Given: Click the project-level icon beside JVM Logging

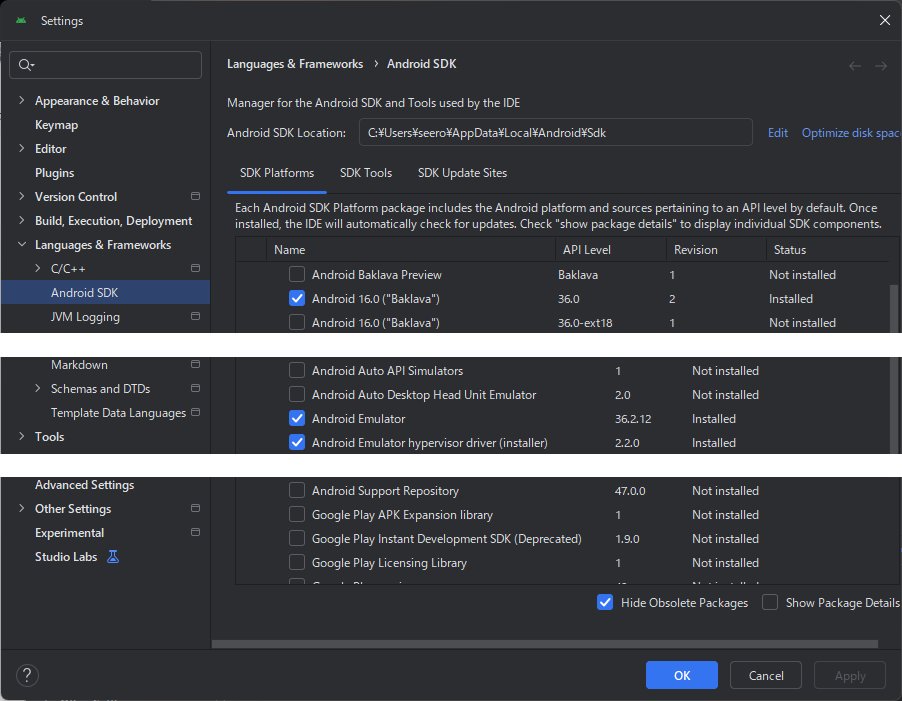Looking at the screenshot, I should 196,316.
